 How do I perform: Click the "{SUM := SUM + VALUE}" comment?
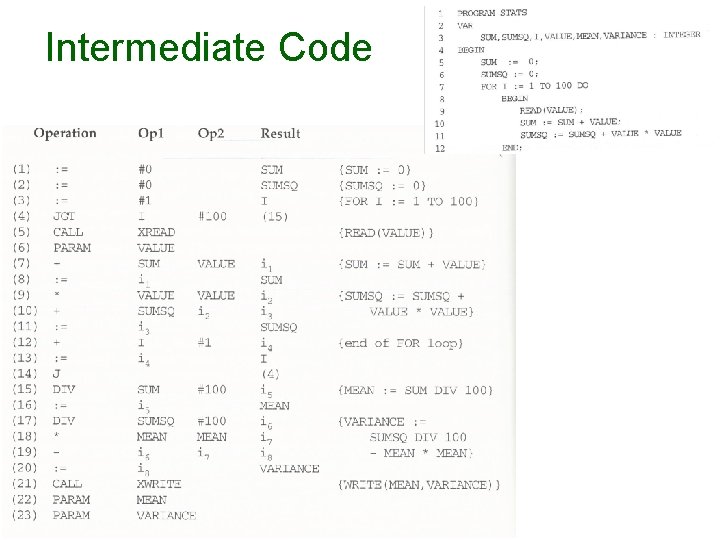click(x=412, y=264)
